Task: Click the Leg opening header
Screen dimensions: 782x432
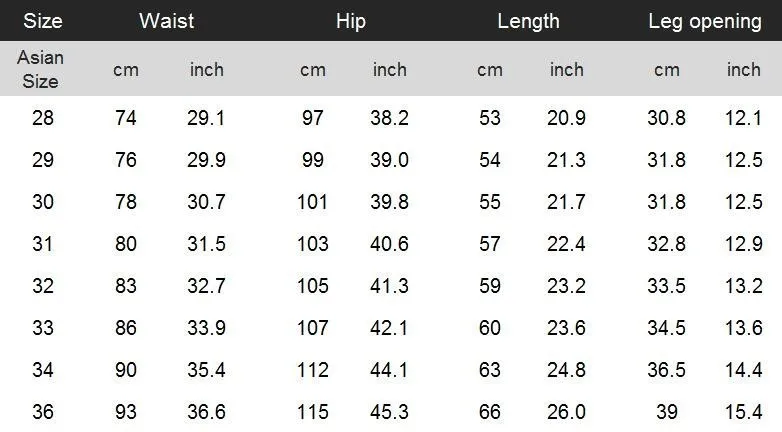Action: coord(705,21)
